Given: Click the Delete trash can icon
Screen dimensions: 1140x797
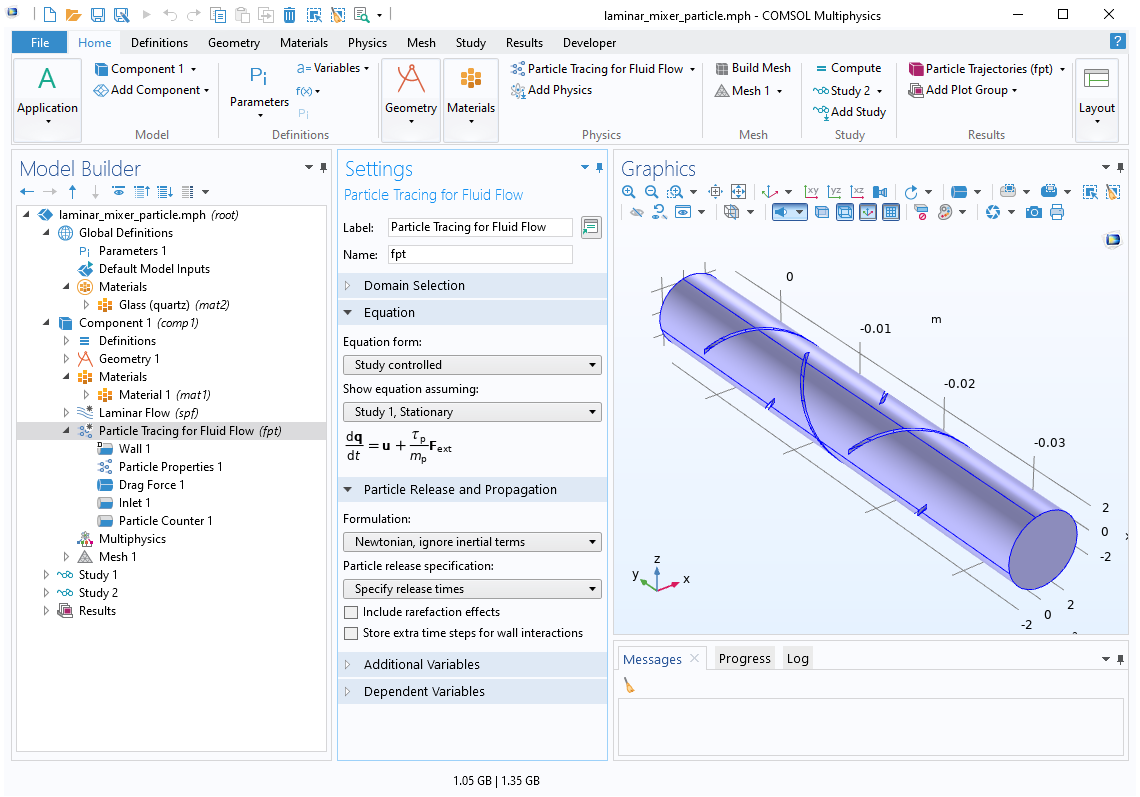Looking at the screenshot, I should pyautogui.click(x=289, y=15).
